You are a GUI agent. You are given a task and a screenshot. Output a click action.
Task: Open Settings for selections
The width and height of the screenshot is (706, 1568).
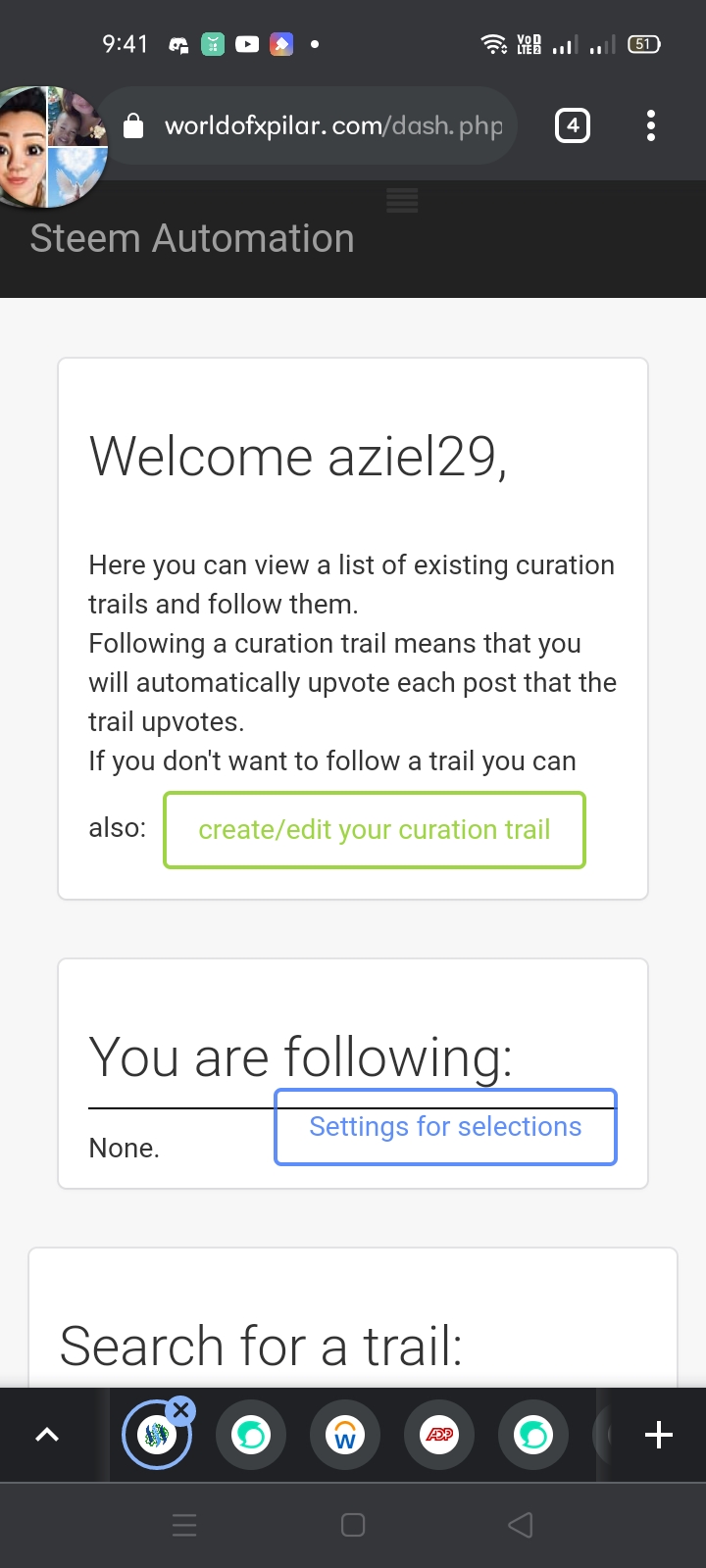pyautogui.click(x=445, y=1127)
